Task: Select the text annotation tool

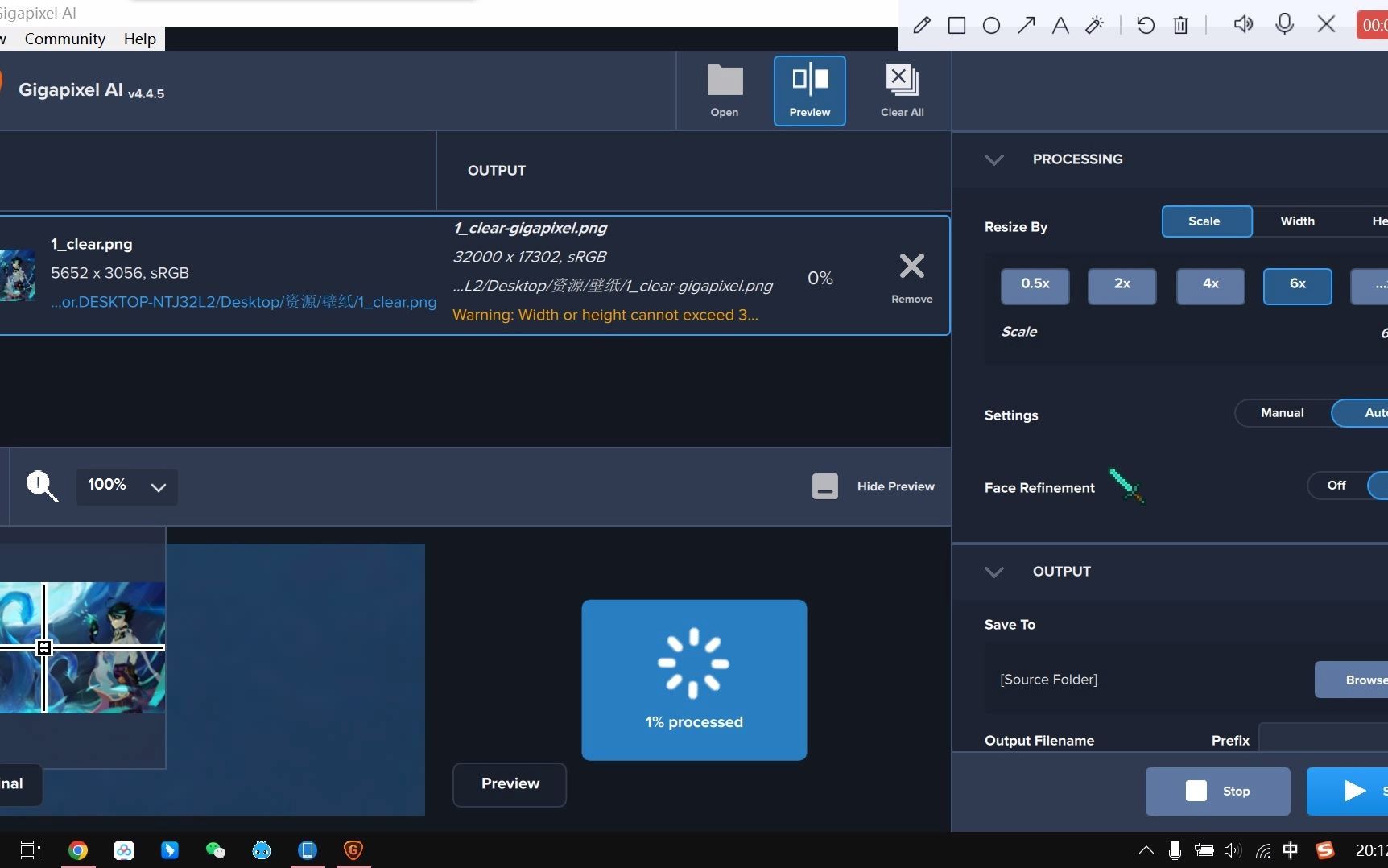Action: (1060, 25)
